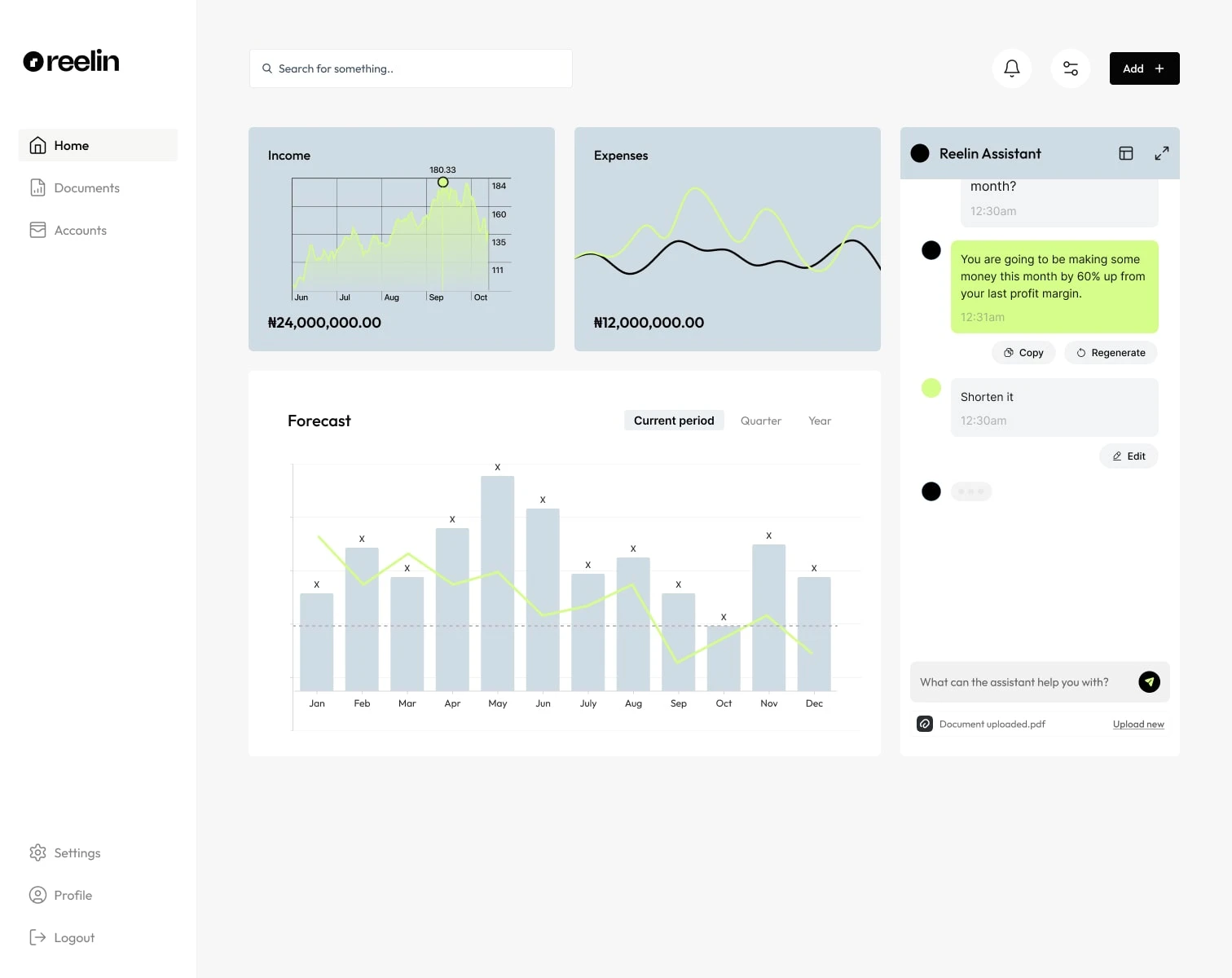Copy the assistant's reply

1024,353
